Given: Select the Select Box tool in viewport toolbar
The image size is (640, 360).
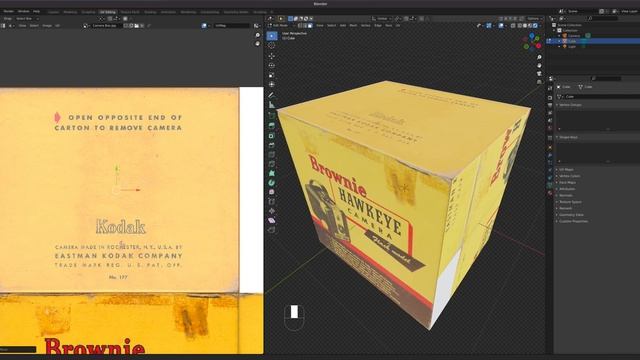Looking at the screenshot, I should [x=272, y=36].
